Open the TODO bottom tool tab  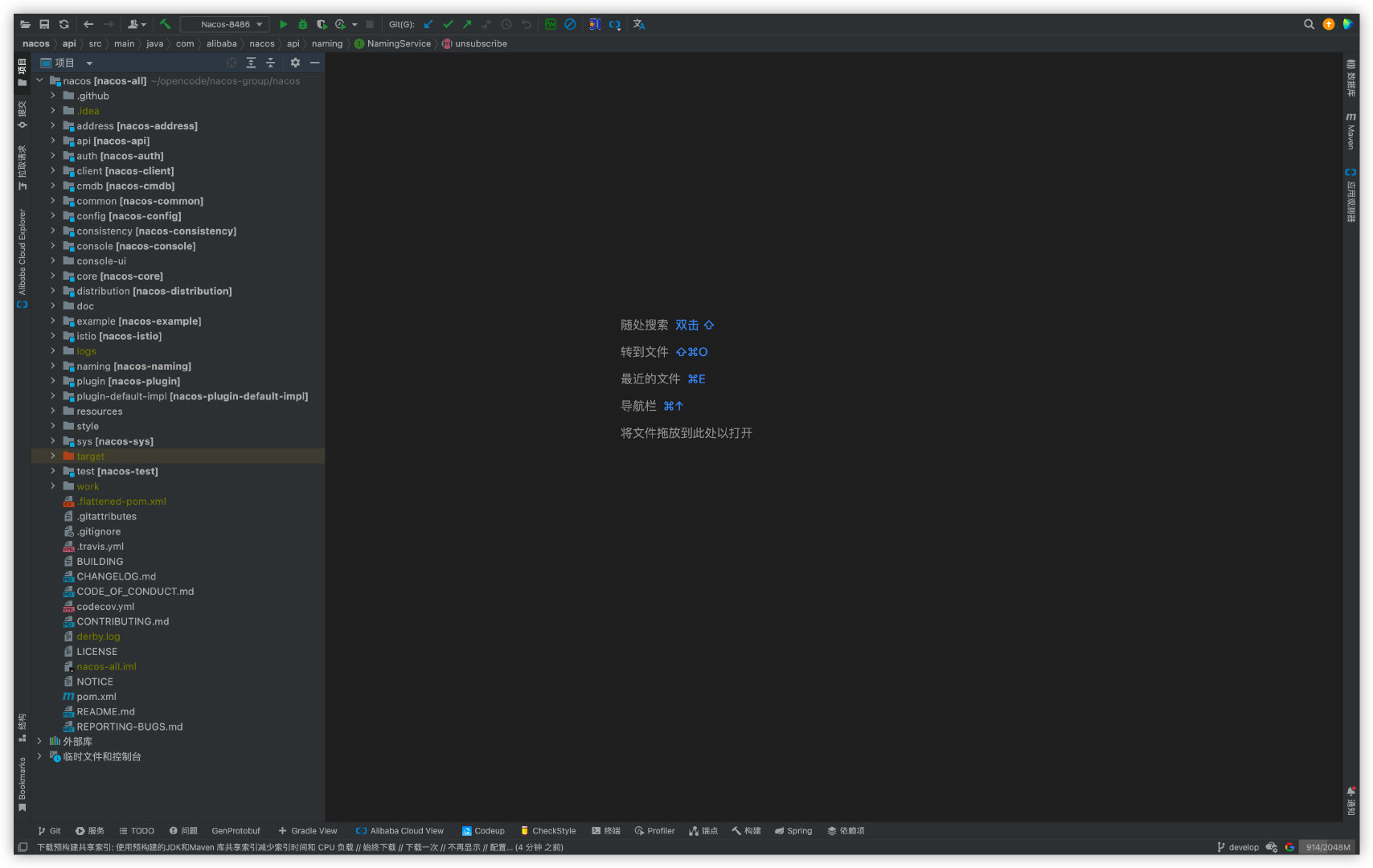(136, 831)
